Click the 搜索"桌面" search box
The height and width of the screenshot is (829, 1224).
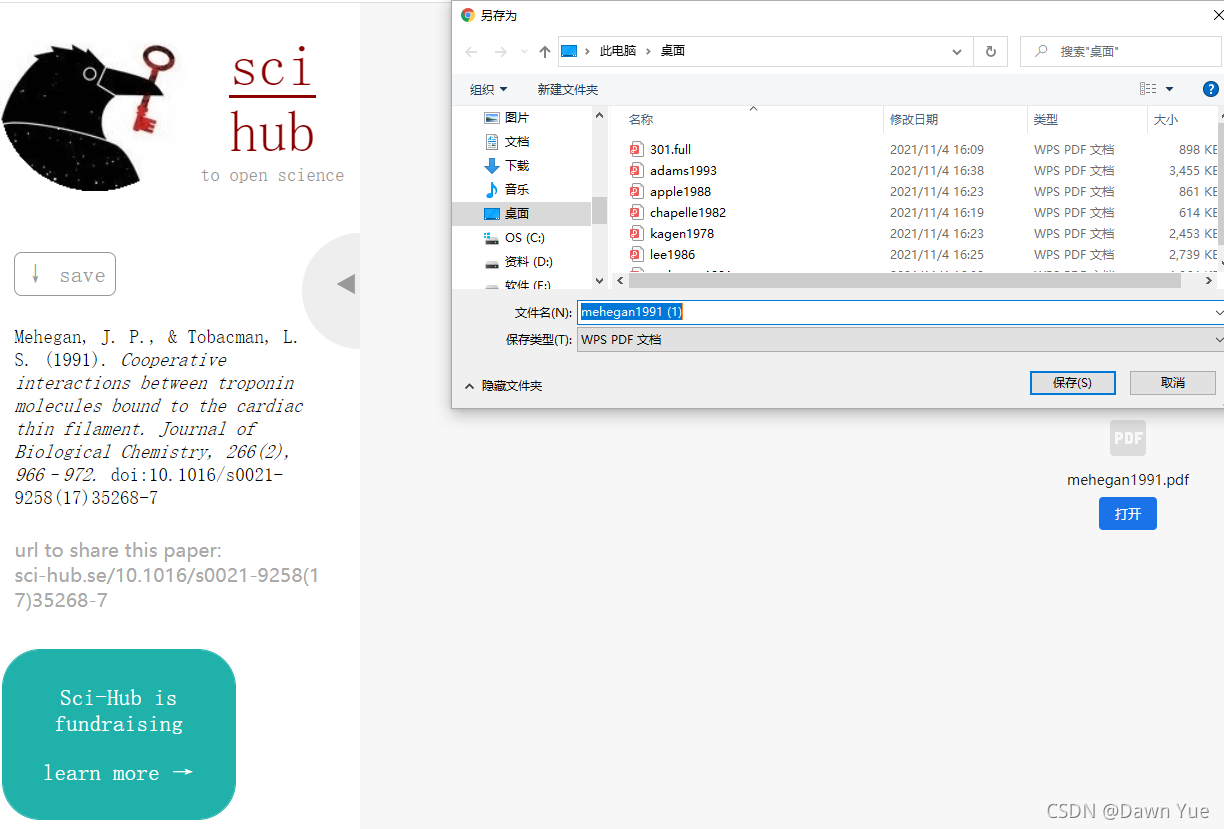(x=1121, y=51)
